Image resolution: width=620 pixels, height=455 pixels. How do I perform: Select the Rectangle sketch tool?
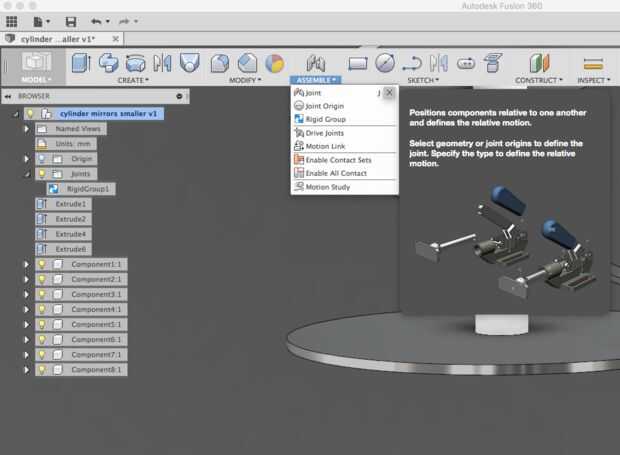tap(358, 64)
